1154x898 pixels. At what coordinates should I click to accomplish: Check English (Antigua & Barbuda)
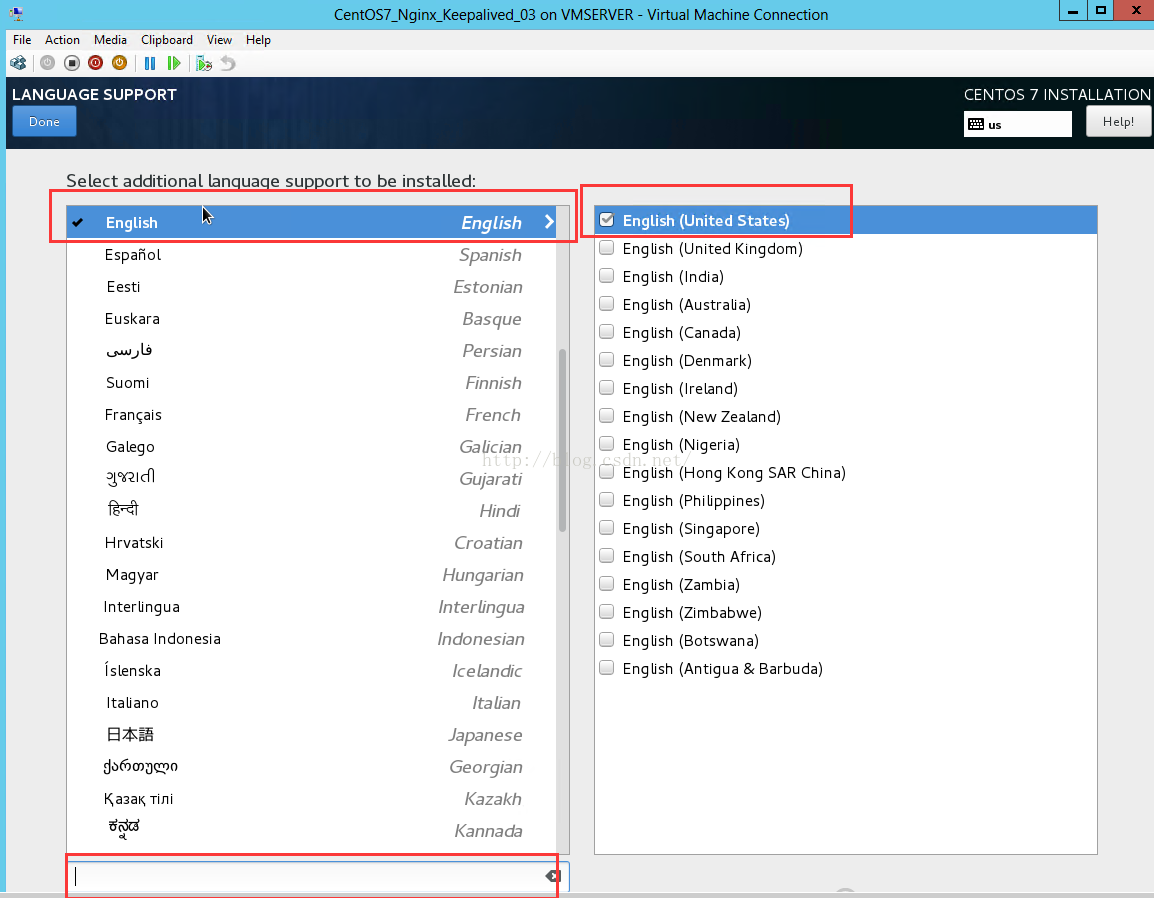coord(606,667)
